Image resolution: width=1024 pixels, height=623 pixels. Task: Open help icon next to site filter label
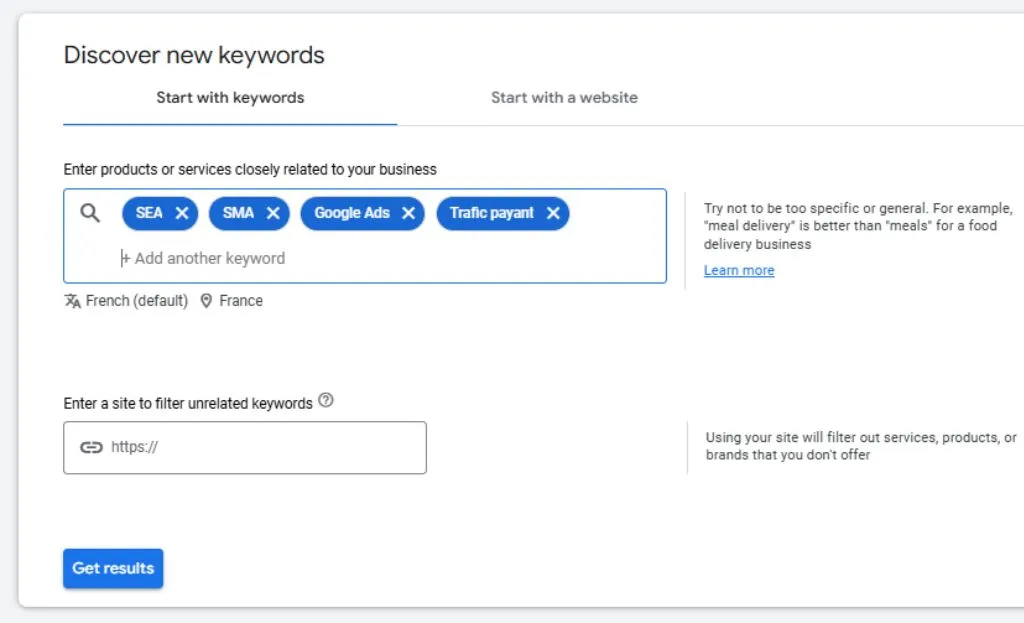[326, 400]
